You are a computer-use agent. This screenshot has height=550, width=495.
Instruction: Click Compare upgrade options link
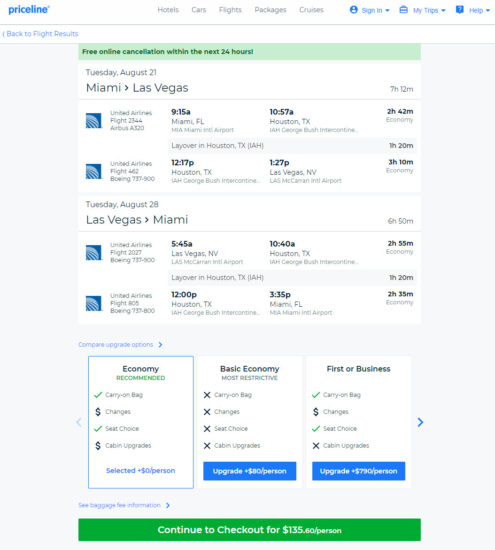116,344
